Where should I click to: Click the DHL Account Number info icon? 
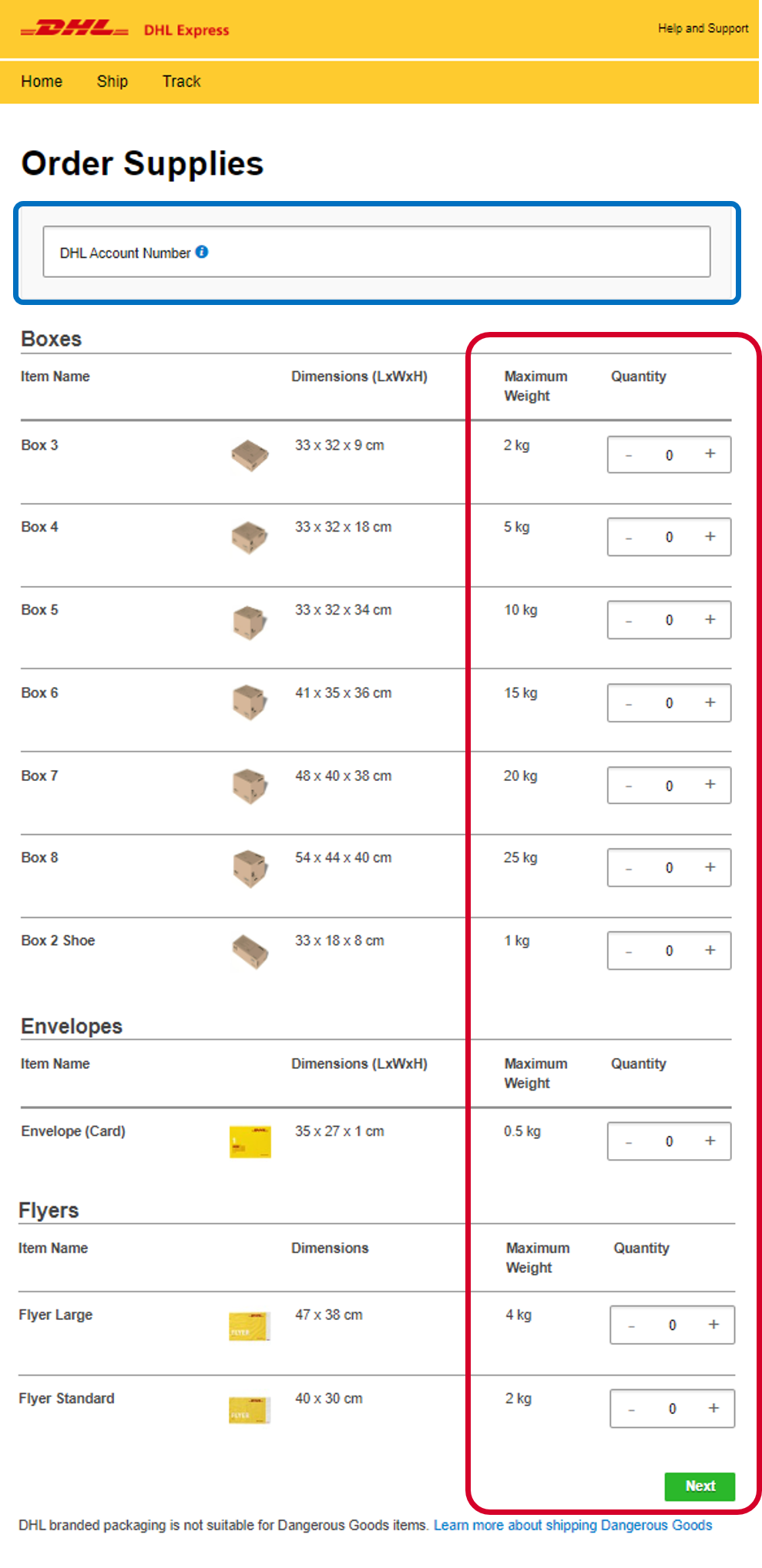click(202, 252)
